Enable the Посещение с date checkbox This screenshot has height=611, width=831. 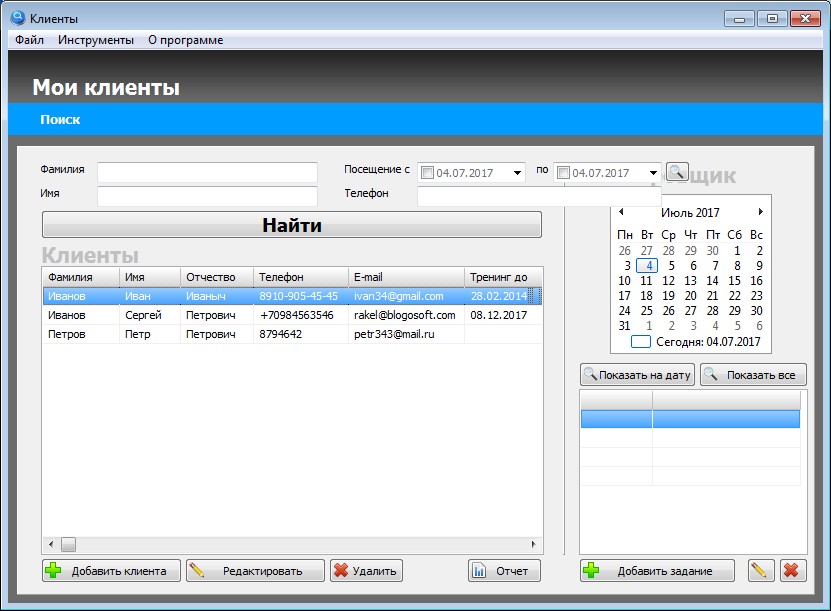pos(428,173)
